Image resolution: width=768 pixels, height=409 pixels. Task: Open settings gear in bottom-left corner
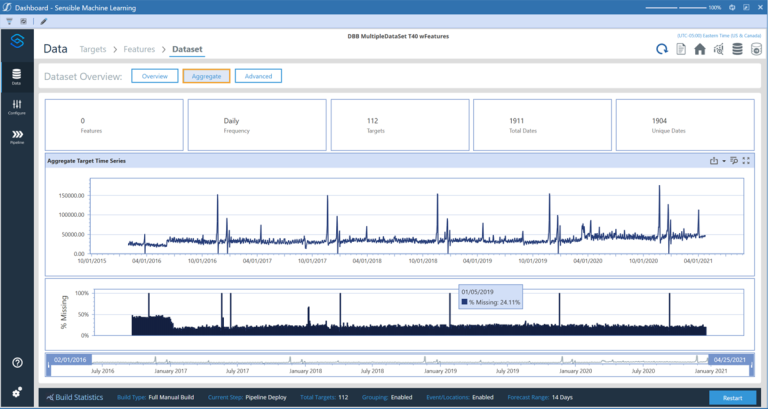(17, 392)
